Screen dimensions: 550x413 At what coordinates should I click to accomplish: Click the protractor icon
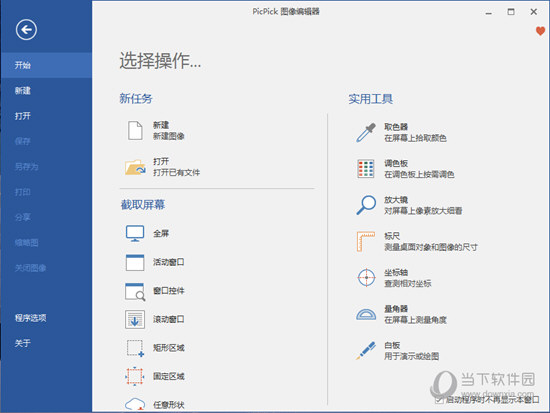366,314
